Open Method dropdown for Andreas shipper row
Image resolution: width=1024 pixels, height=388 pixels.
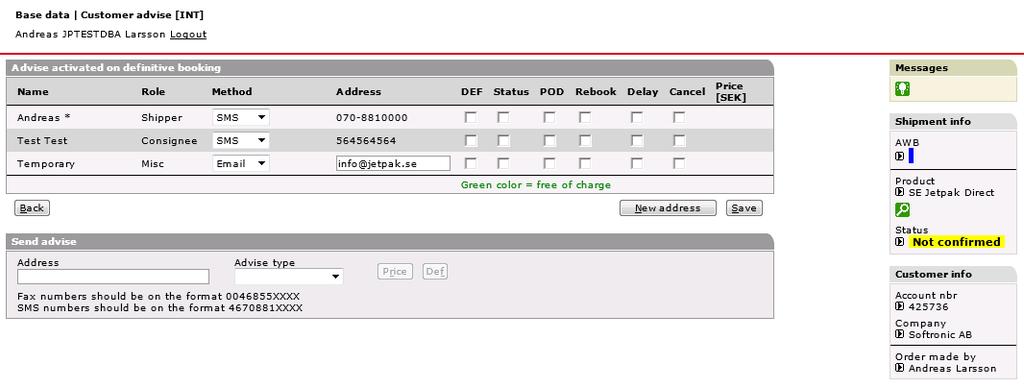point(241,118)
